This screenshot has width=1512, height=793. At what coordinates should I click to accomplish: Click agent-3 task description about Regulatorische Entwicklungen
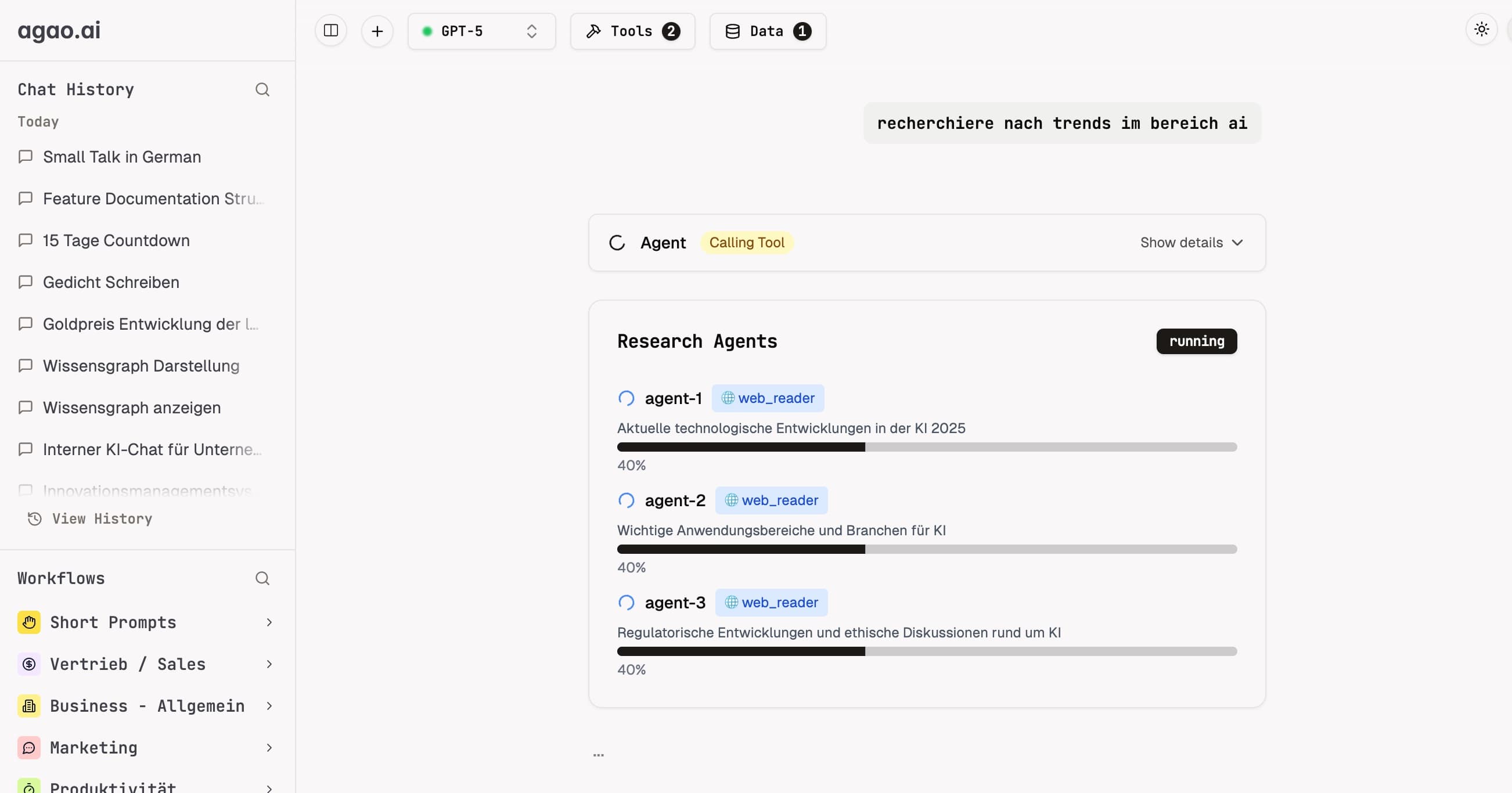click(x=839, y=632)
